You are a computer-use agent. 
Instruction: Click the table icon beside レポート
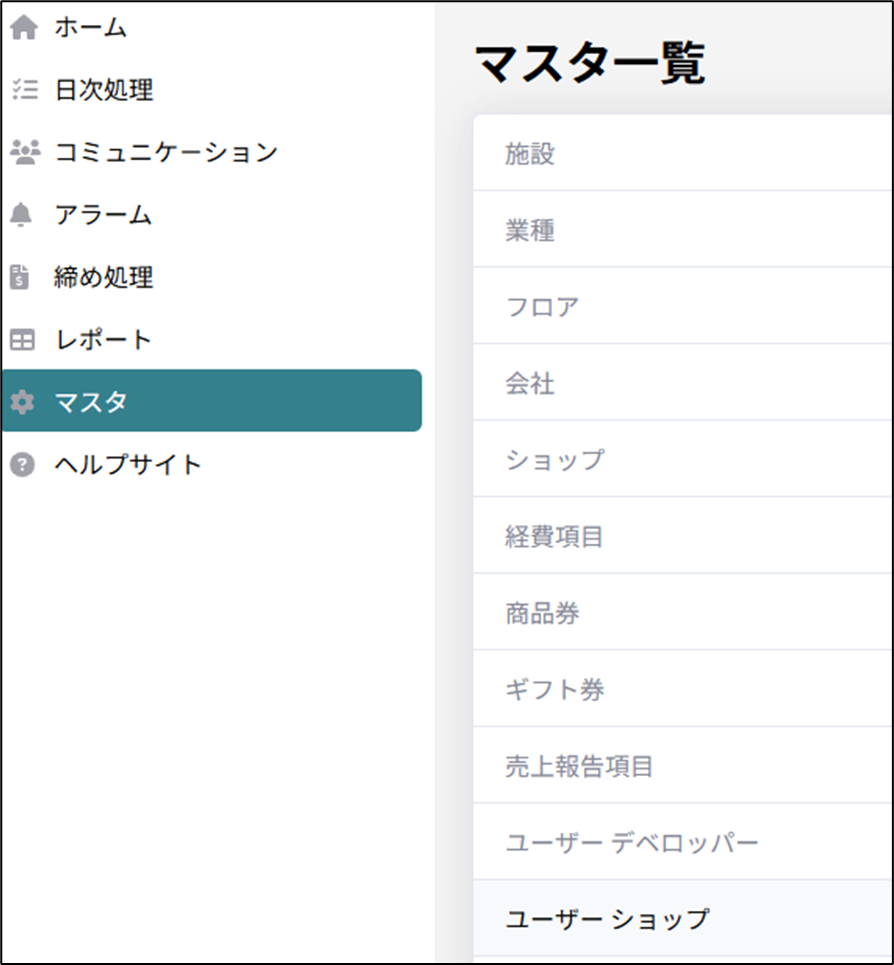click(x=22, y=340)
